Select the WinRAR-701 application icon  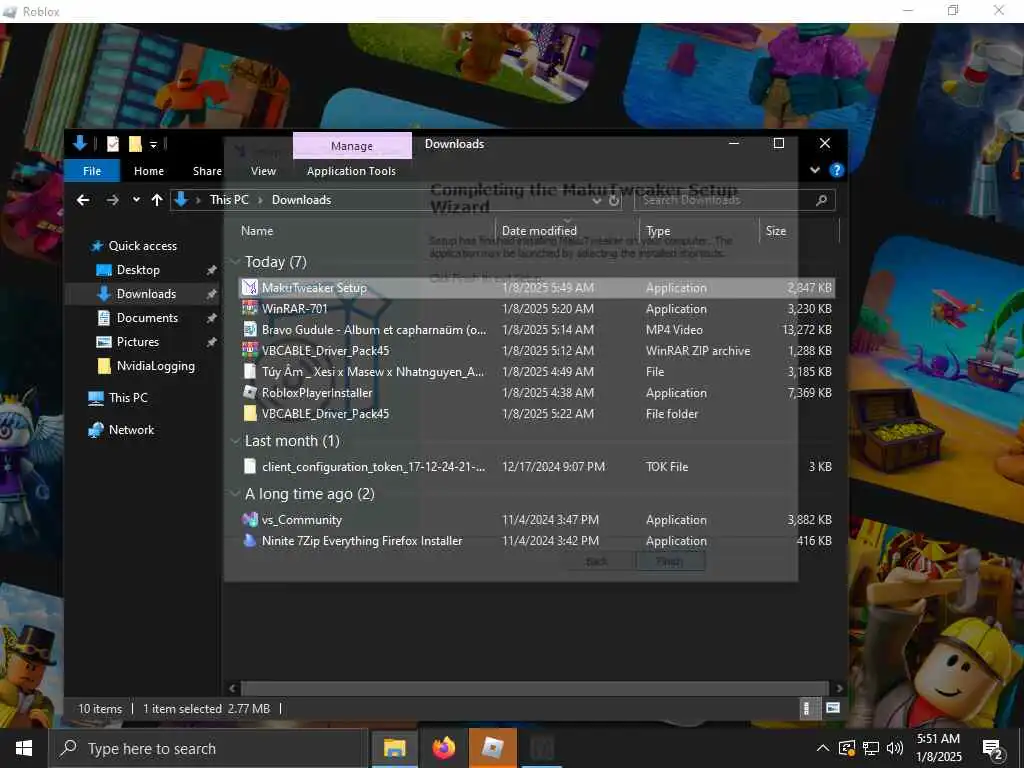tap(249, 308)
